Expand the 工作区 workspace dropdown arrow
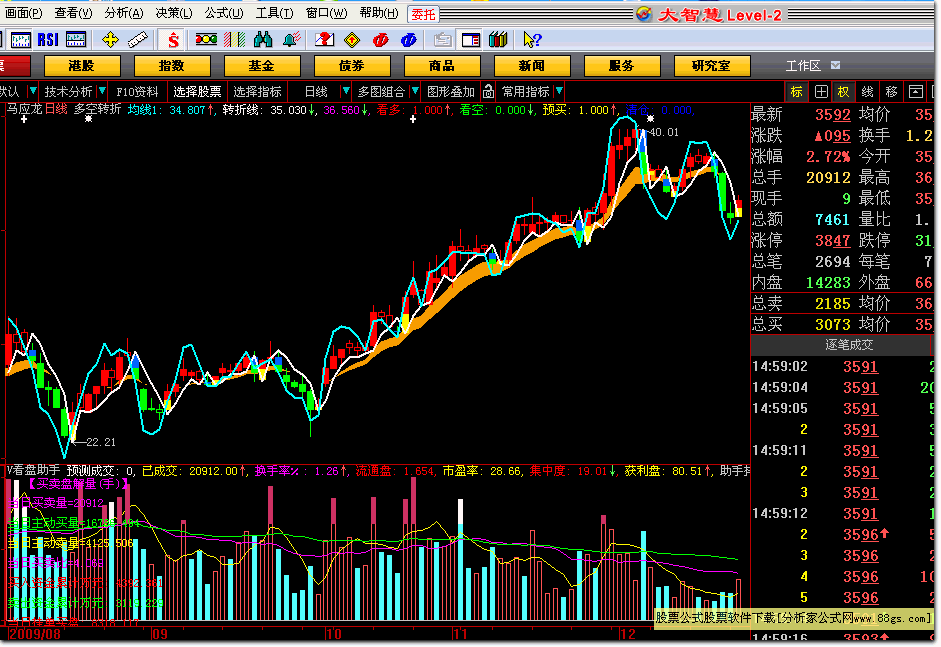The height and width of the screenshot is (647, 941). click(835, 65)
